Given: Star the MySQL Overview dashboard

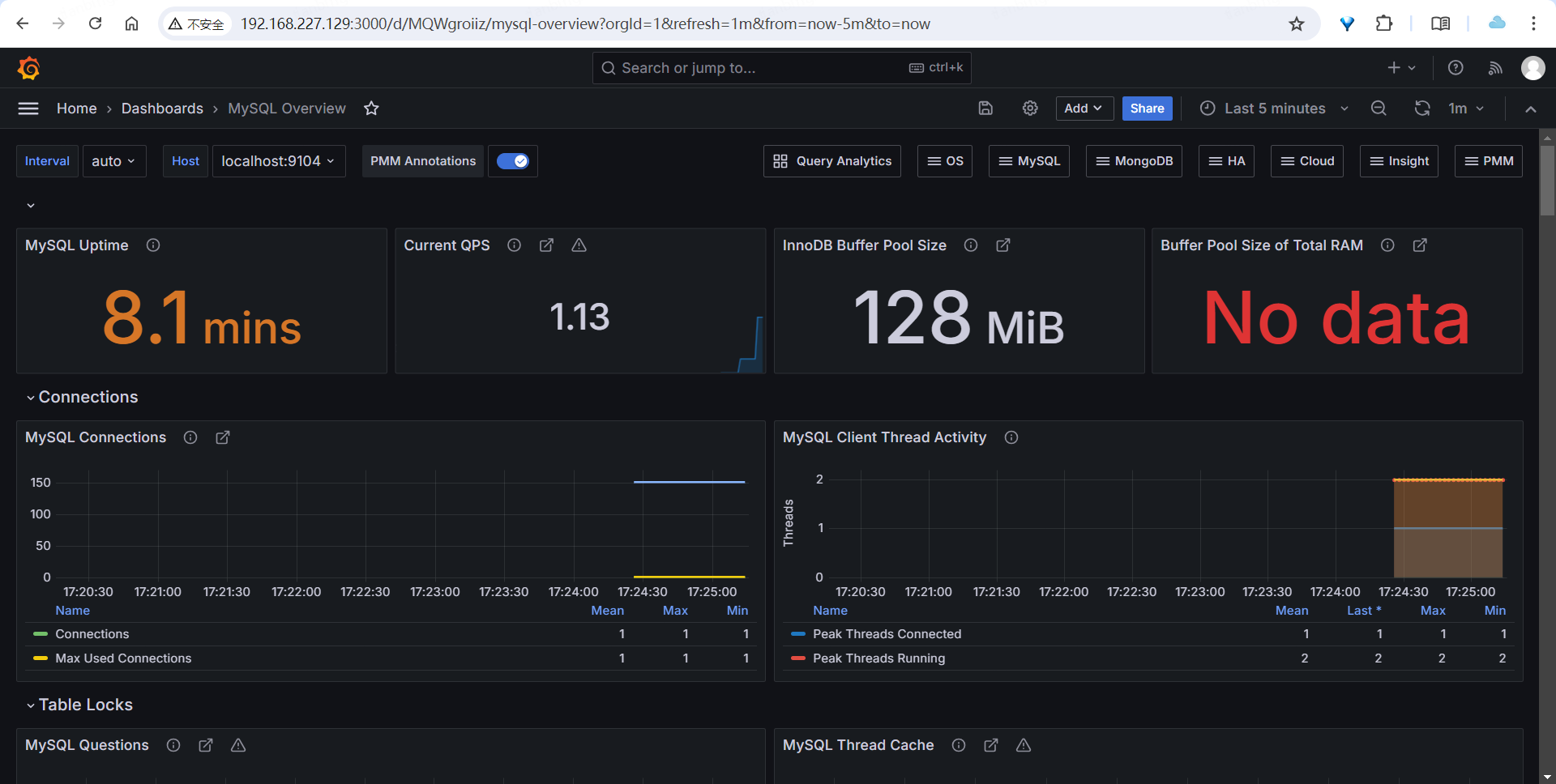Looking at the screenshot, I should [x=371, y=109].
